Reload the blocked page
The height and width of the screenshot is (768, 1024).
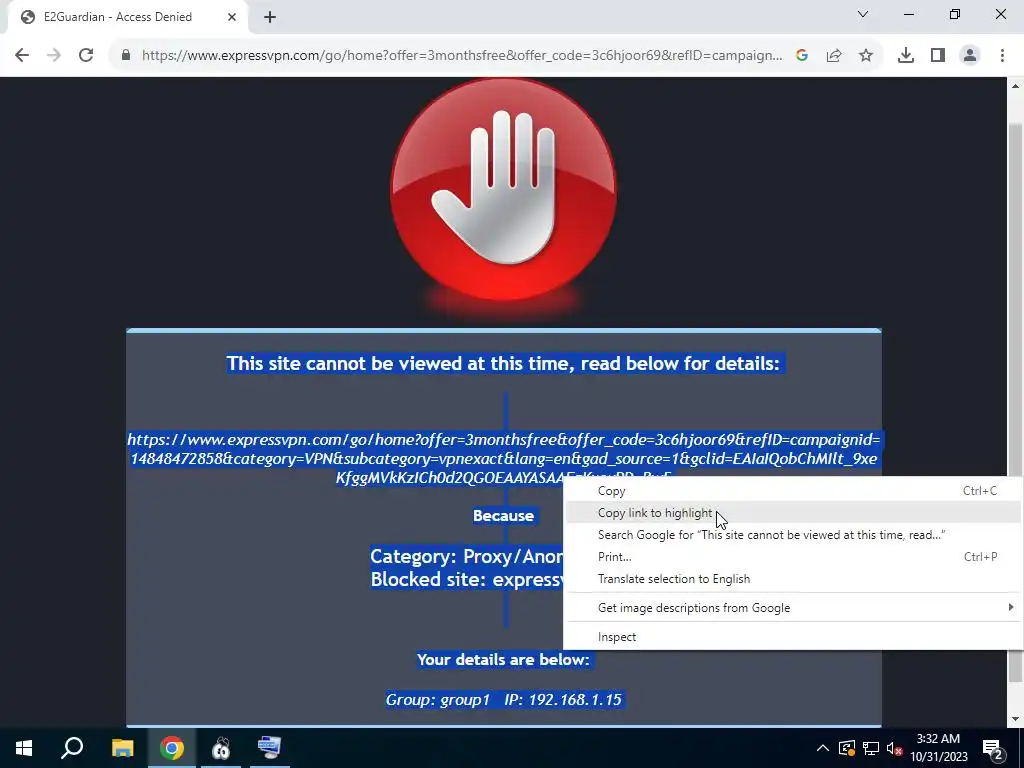click(x=86, y=56)
